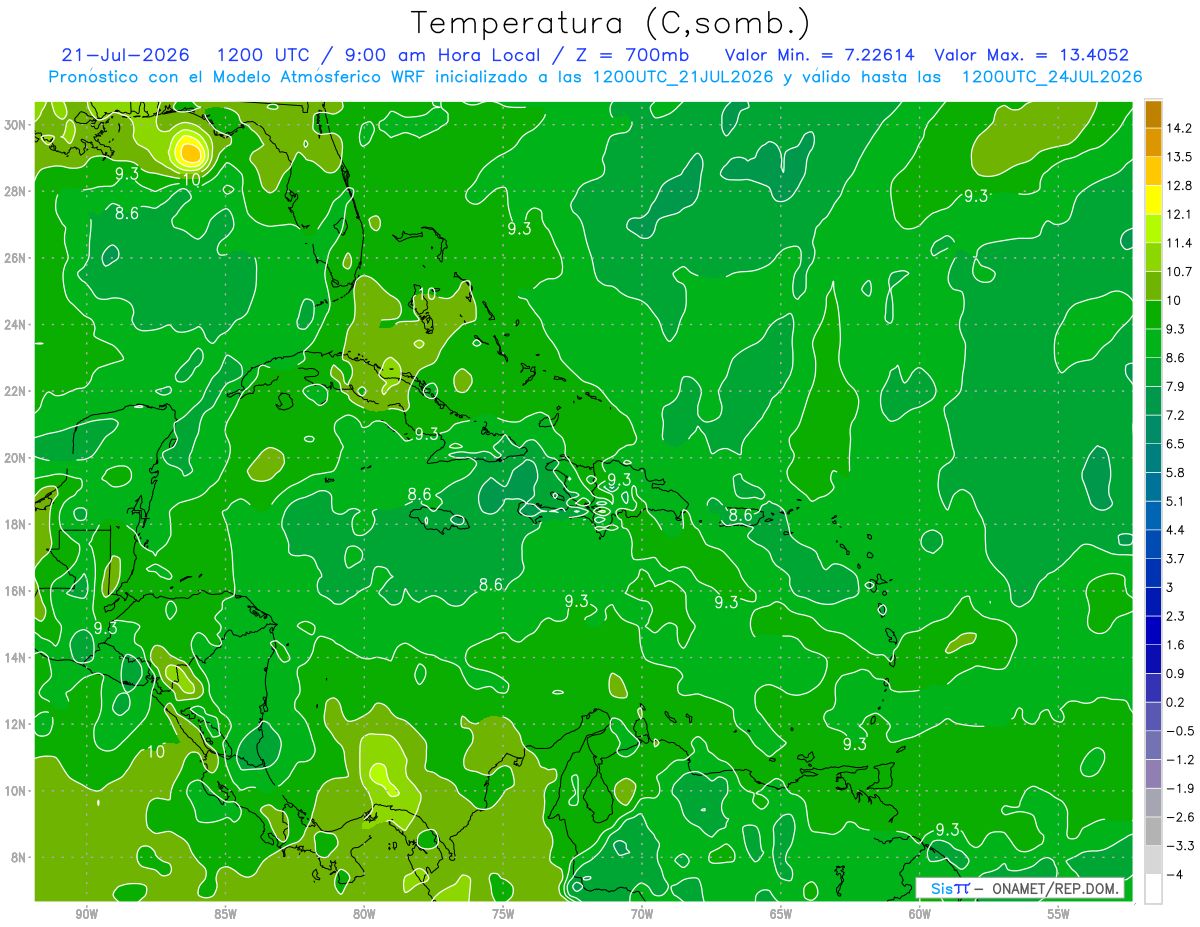The width and height of the screenshot is (1200, 927).
Task: Click the '80W' longitude axis label
Action: tap(364, 913)
